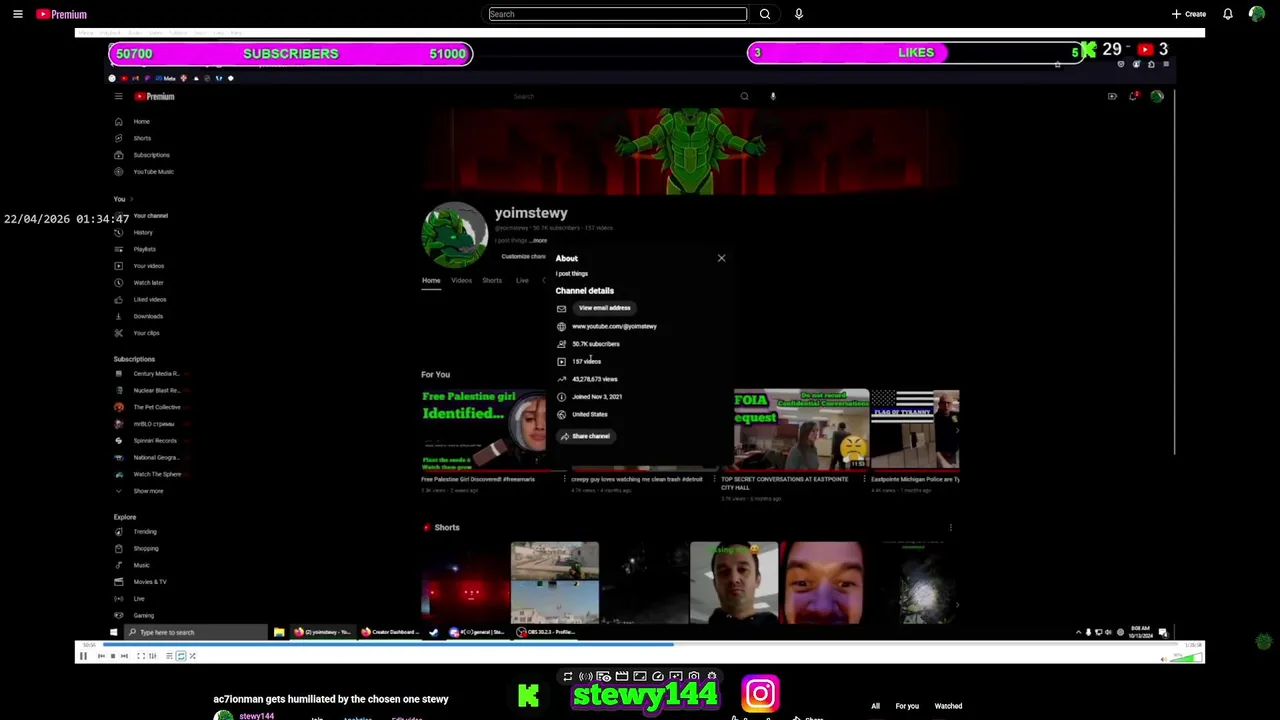Image resolution: width=1280 pixels, height=720 pixels.
Task: Open the outer notifications bell
Action: pyautogui.click(x=1228, y=14)
